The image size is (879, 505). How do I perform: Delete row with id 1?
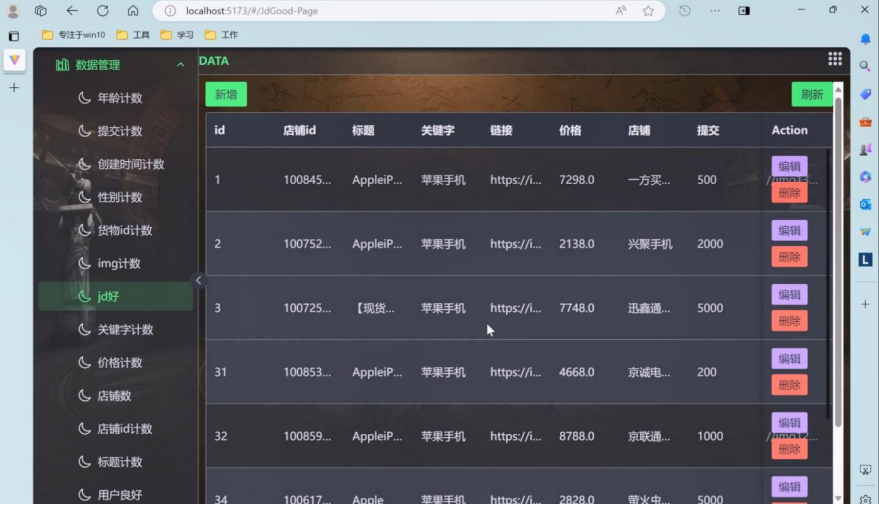789,193
